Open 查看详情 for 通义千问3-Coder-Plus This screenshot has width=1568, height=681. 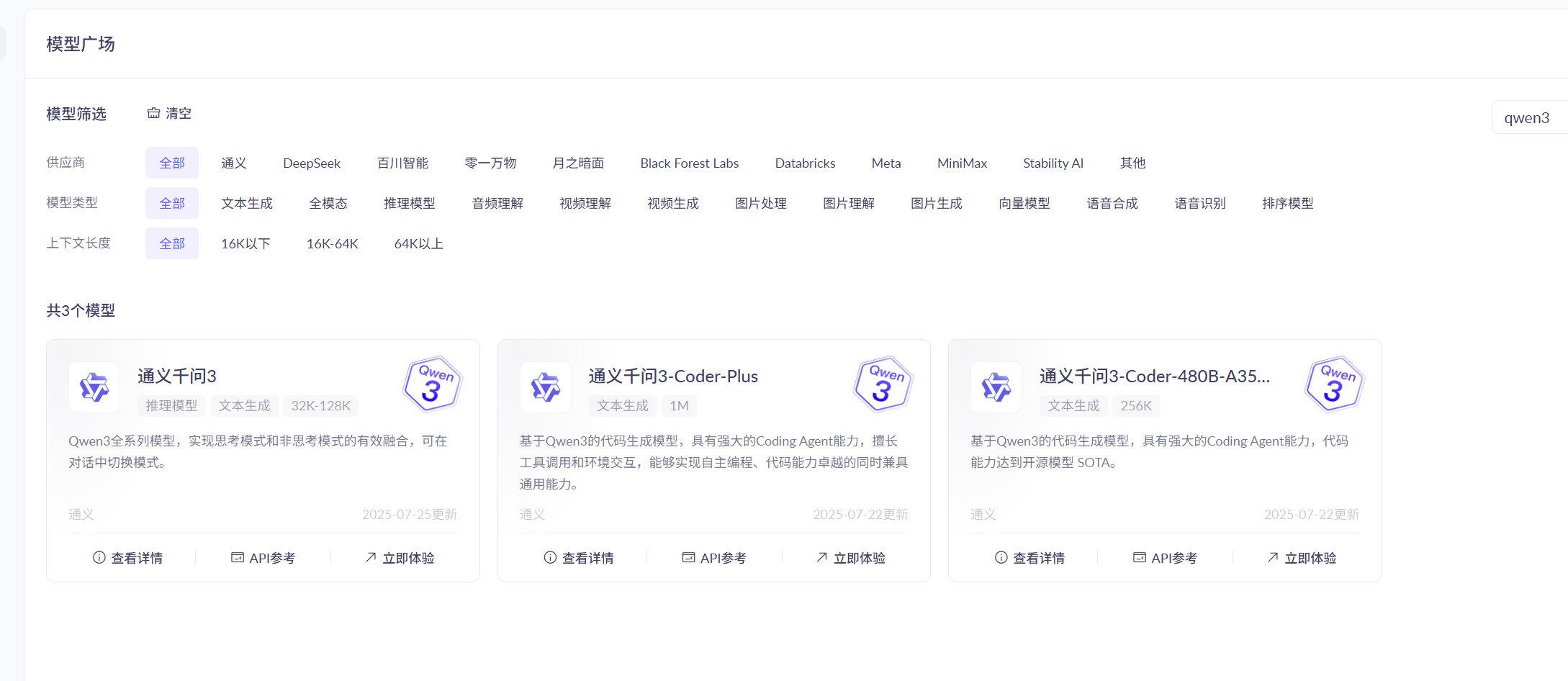(x=579, y=558)
